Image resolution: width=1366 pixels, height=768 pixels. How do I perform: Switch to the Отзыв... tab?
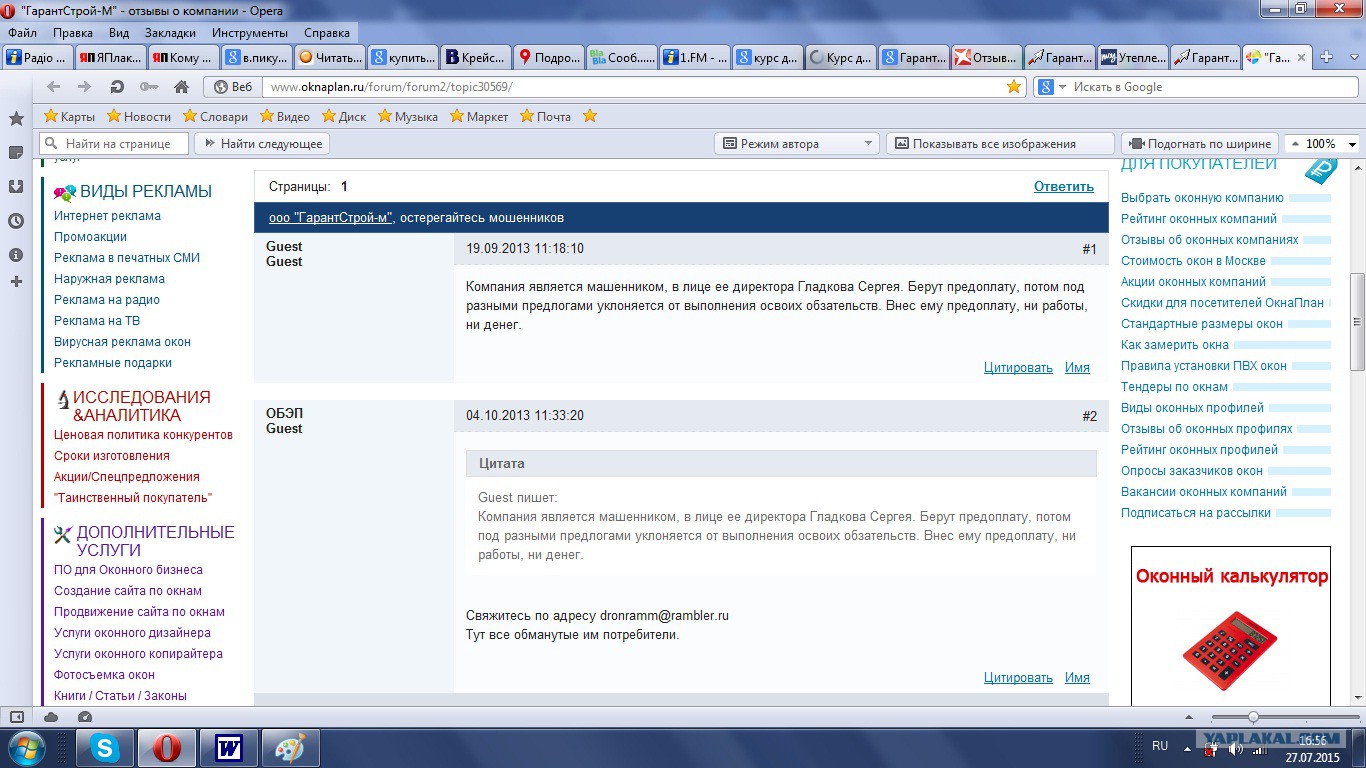(x=987, y=57)
